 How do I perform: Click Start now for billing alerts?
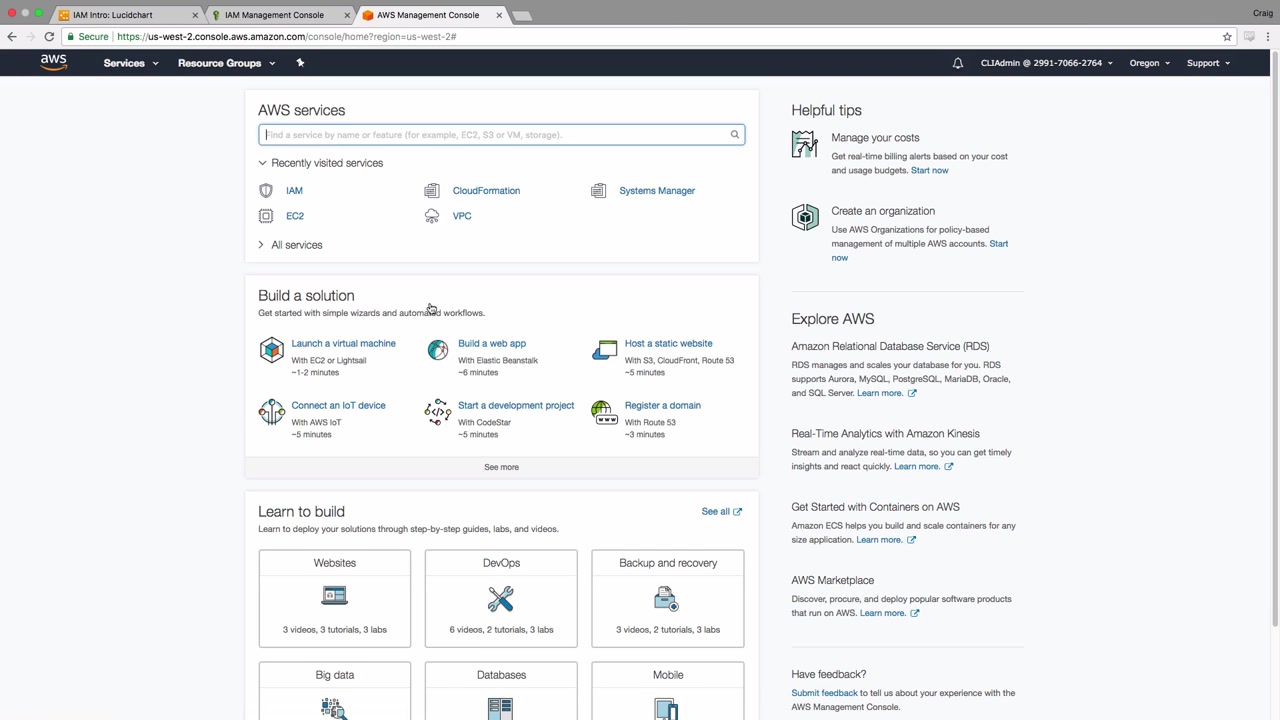(930, 170)
